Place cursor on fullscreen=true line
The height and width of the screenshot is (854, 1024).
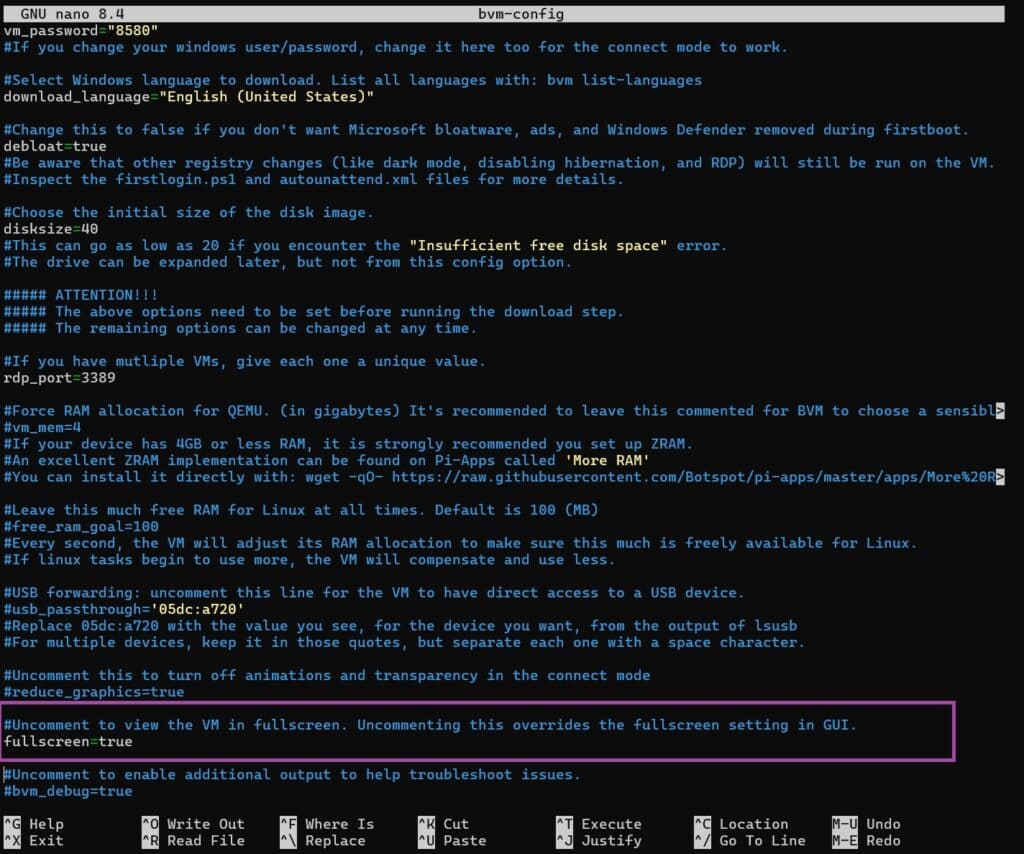[68, 741]
